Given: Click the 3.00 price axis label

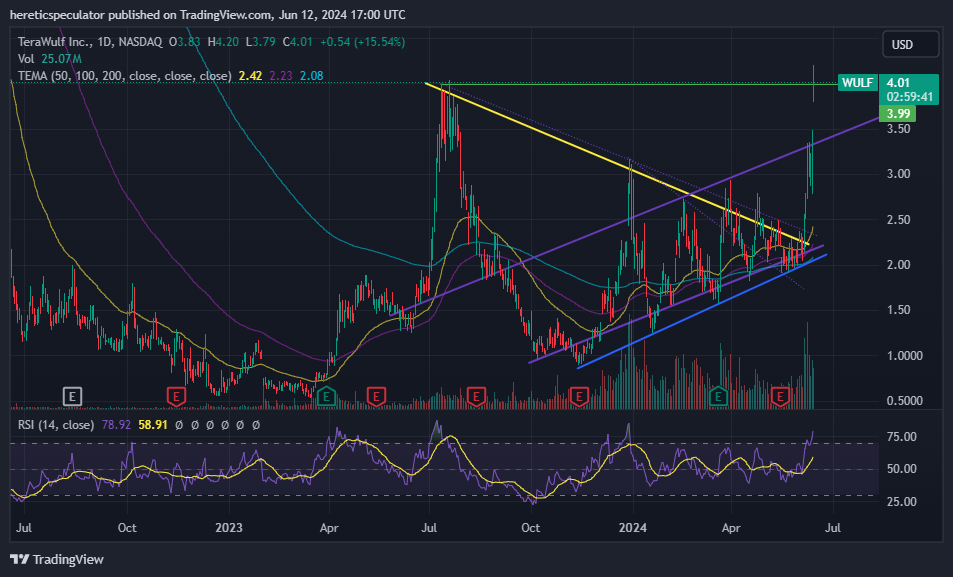Looking at the screenshot, I should coord(898,174).
